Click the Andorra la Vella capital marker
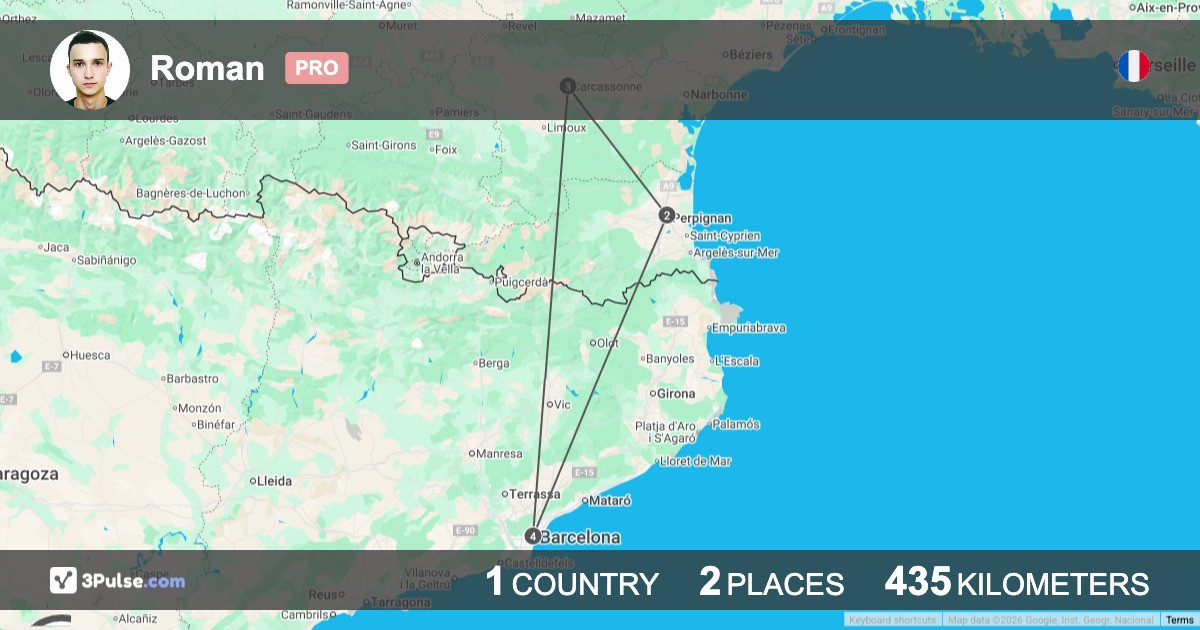 pos(417,263)
